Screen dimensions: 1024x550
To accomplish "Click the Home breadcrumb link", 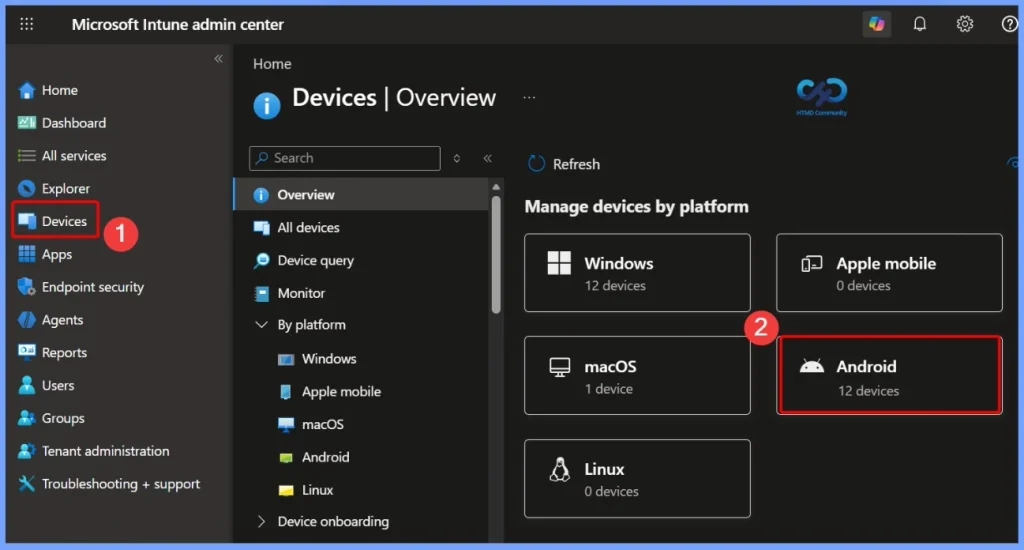I will click(x=272, y=64).
